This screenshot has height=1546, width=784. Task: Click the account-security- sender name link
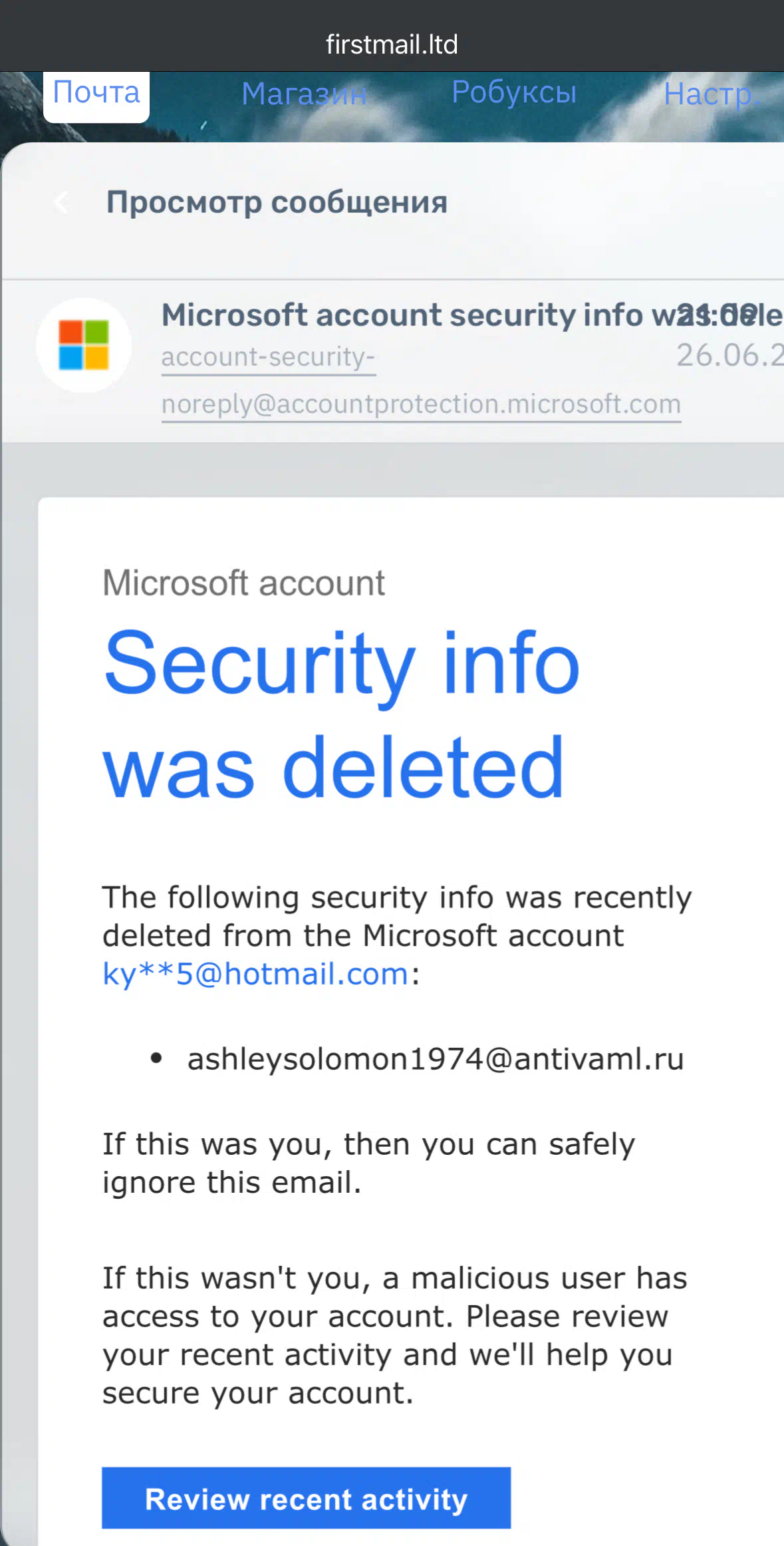pos(269,357)
